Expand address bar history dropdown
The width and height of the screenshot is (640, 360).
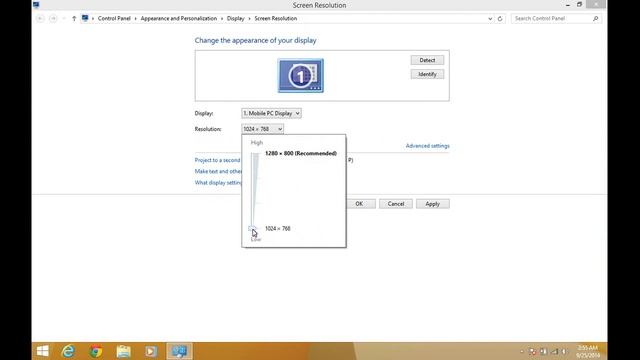pos(490,18)
